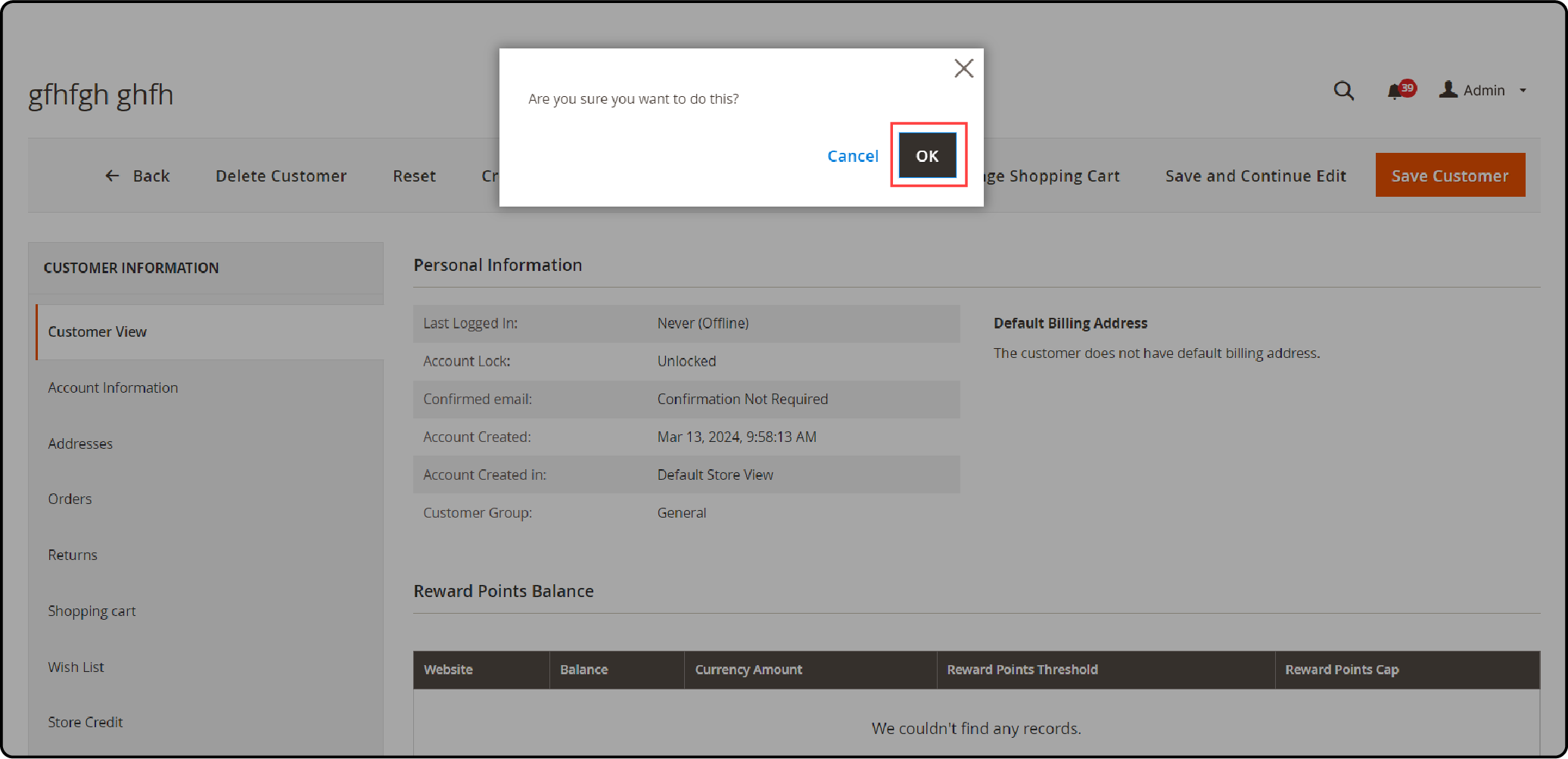
Task: Click 'Account Lock:' label
Action: point(466,361)
